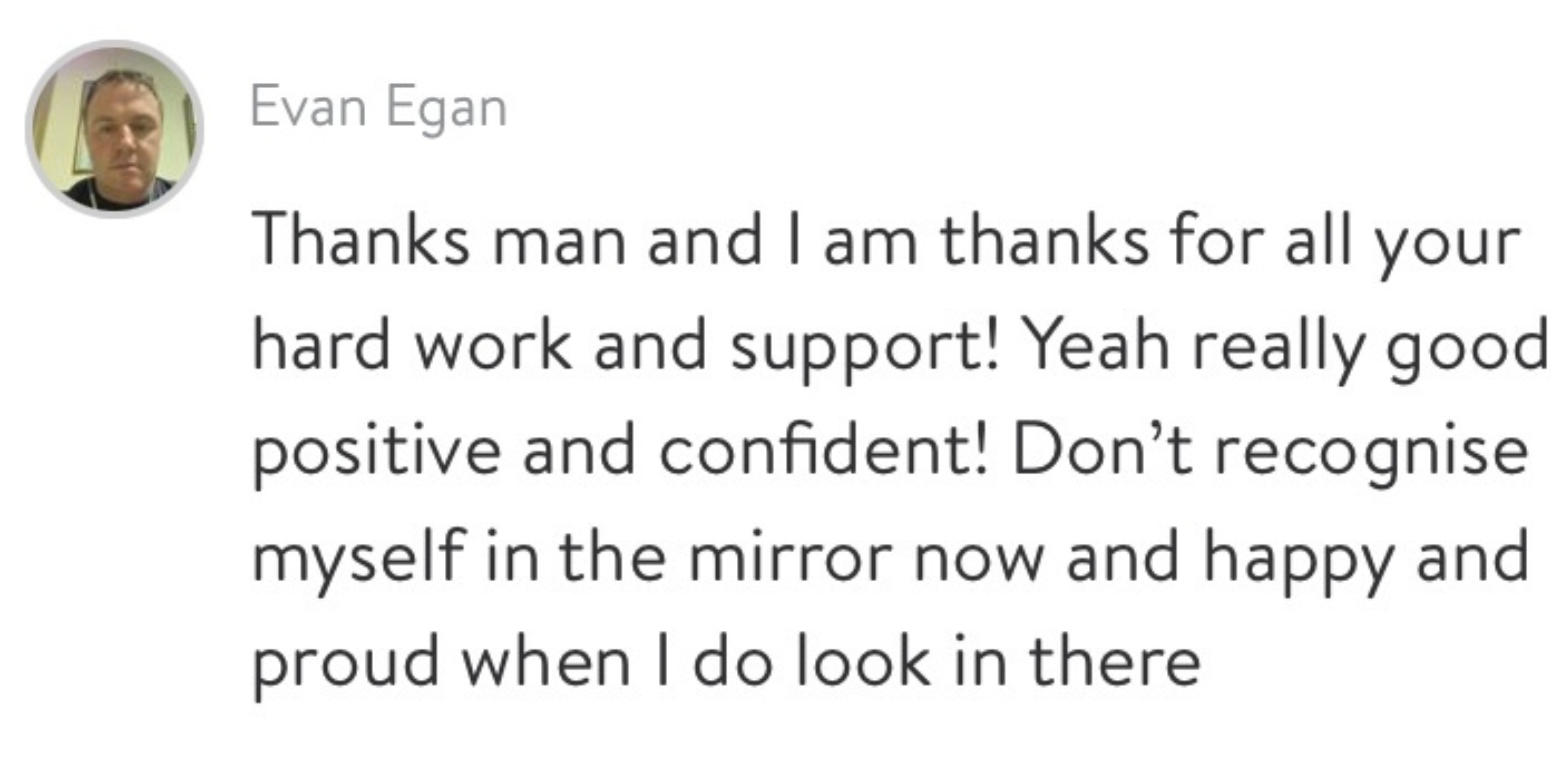Click the first name 'Evan' in the header
The width and height of the screenshot is (1568, 784).
click(x=309, y=107)
